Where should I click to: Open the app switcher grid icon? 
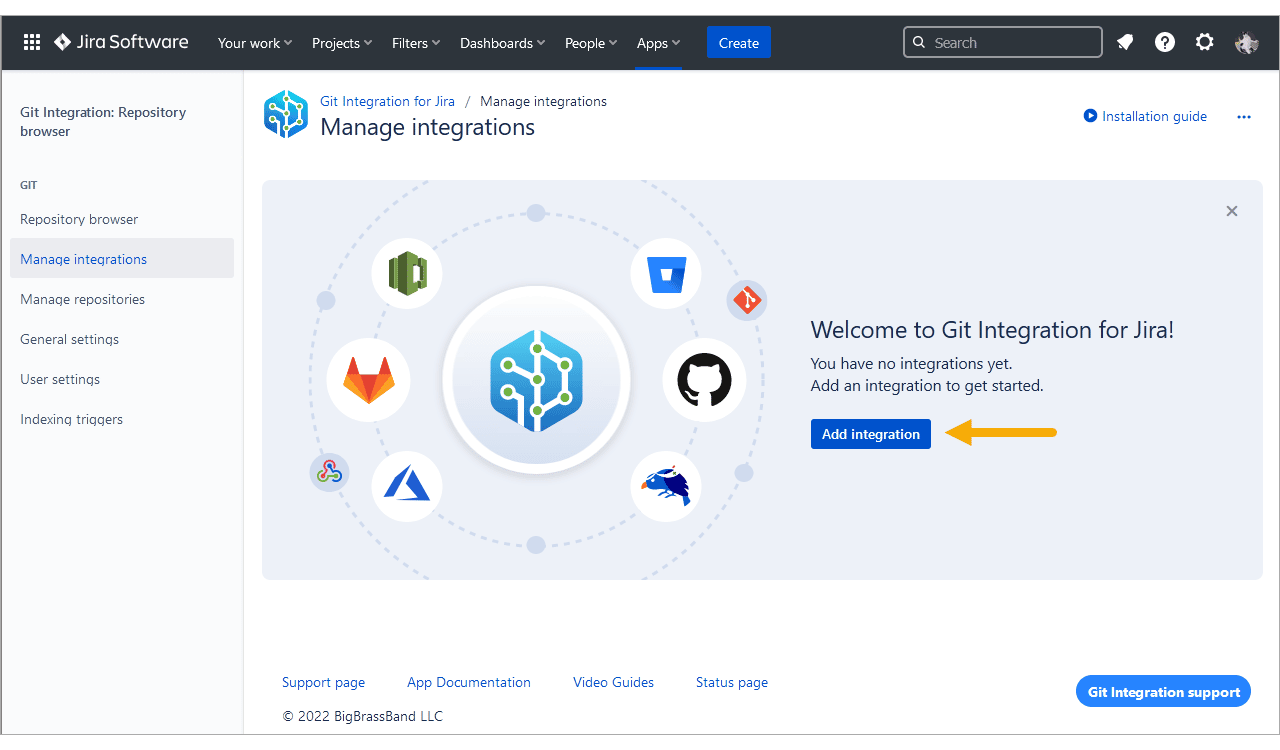32,42
